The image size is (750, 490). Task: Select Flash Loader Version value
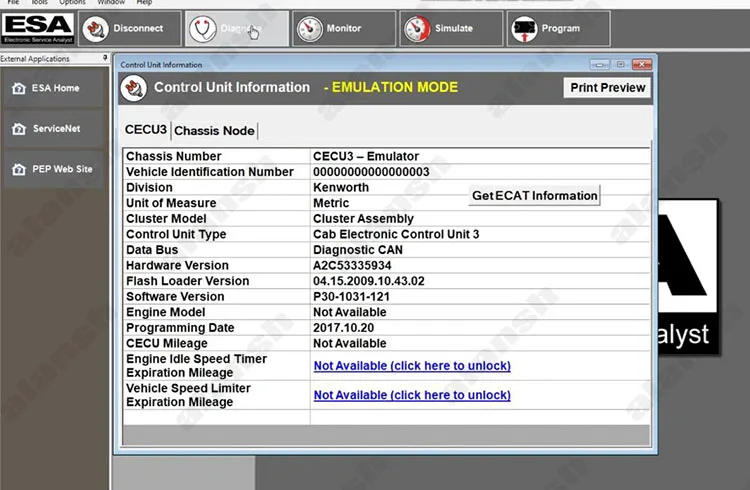tap(369, 281)
